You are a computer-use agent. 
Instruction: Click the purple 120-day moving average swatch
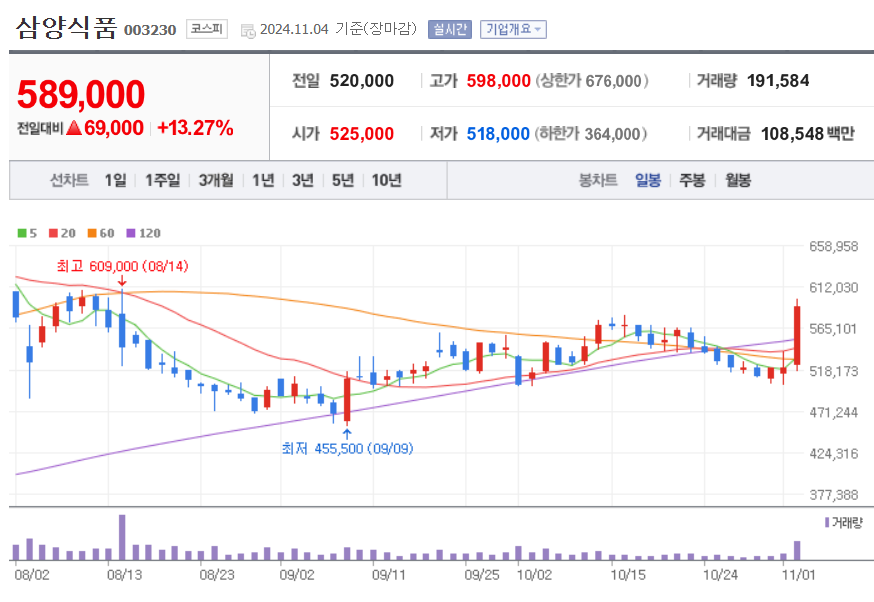pos(131,233)
